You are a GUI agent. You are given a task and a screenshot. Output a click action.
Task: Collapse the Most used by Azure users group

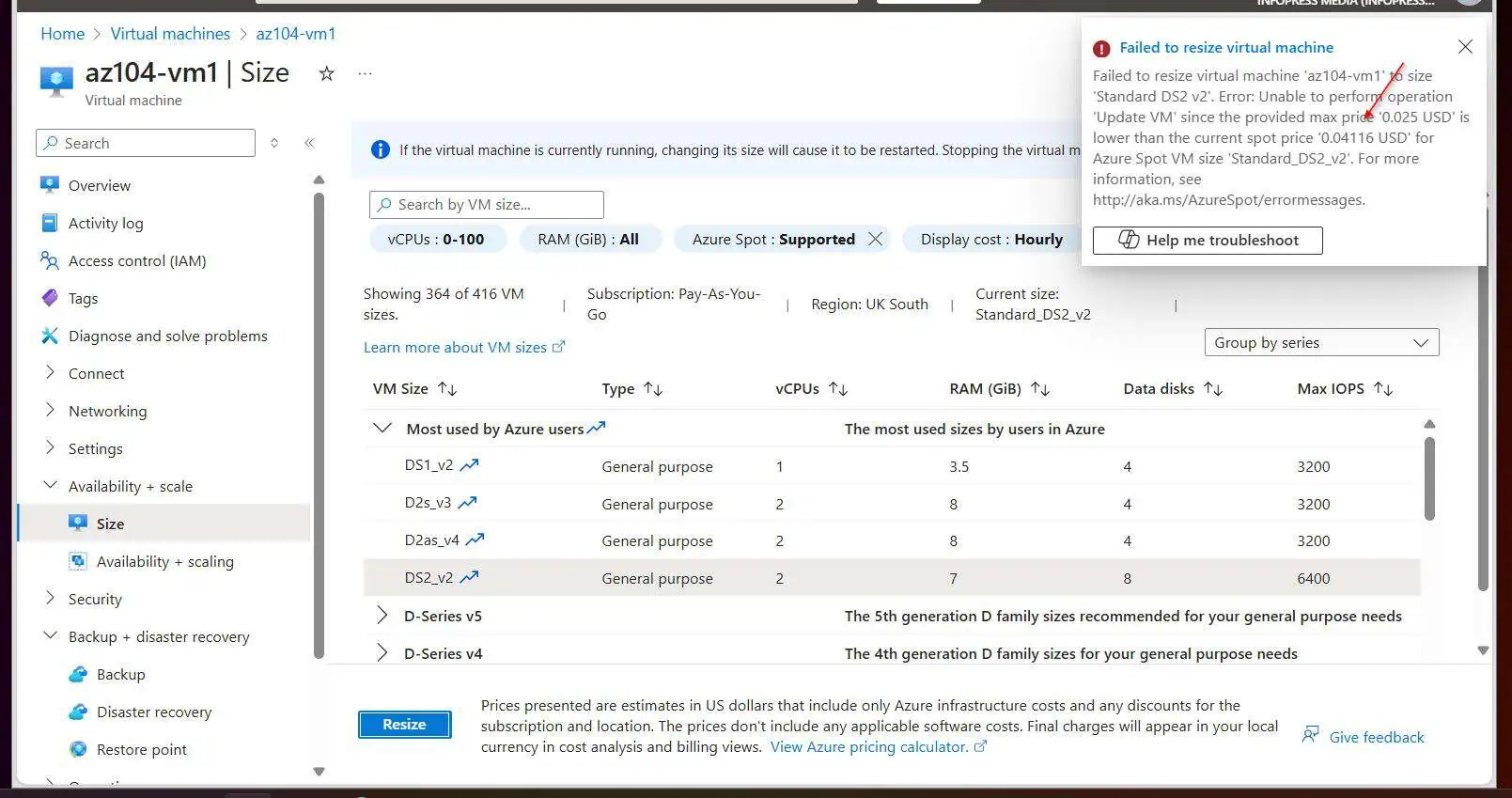[382, 429]
